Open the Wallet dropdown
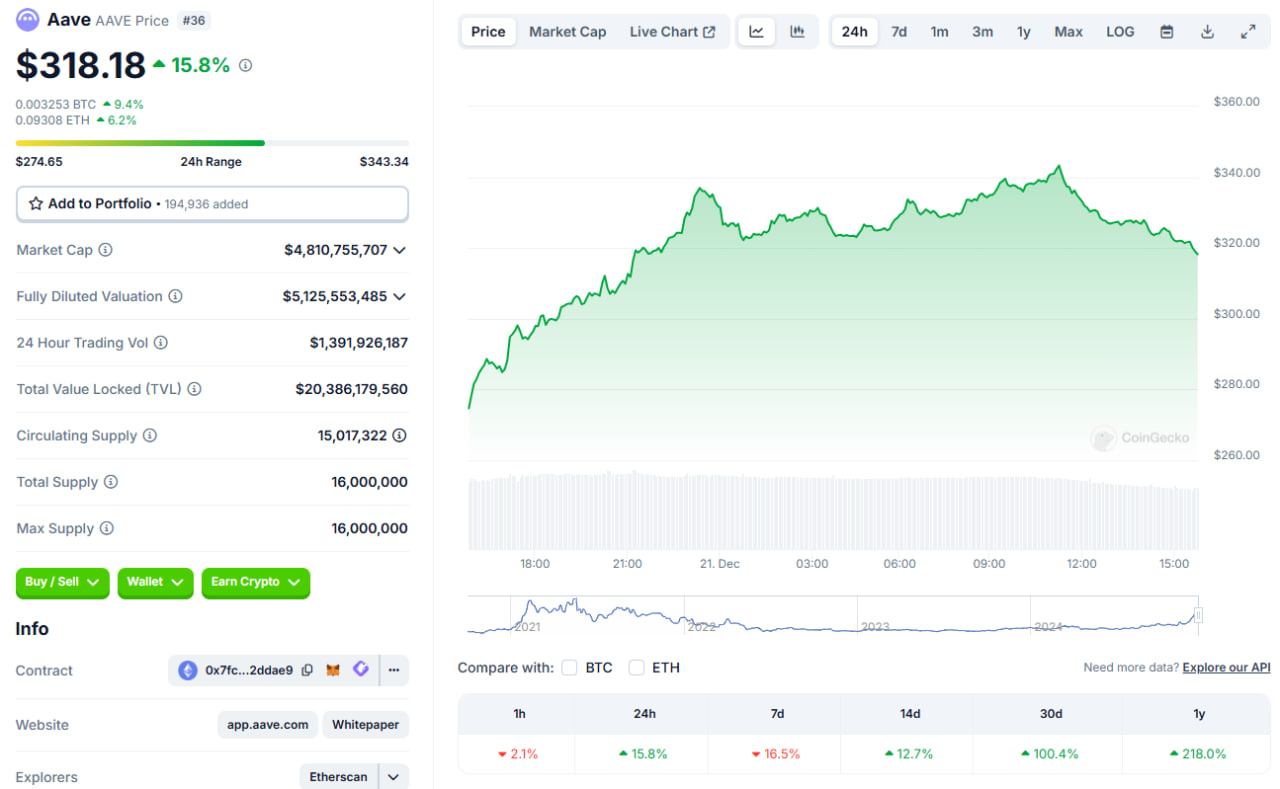The width and height of the screenshot is (1280, 789). point(155,583)
